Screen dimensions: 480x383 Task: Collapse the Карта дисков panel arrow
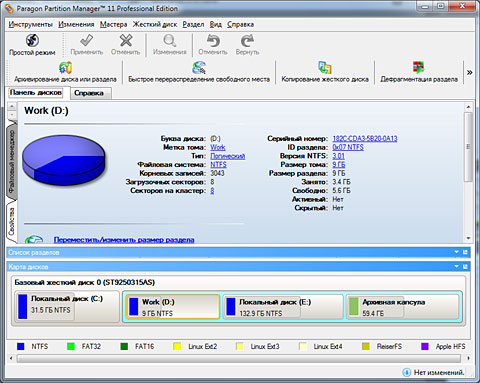coord(457,267)
